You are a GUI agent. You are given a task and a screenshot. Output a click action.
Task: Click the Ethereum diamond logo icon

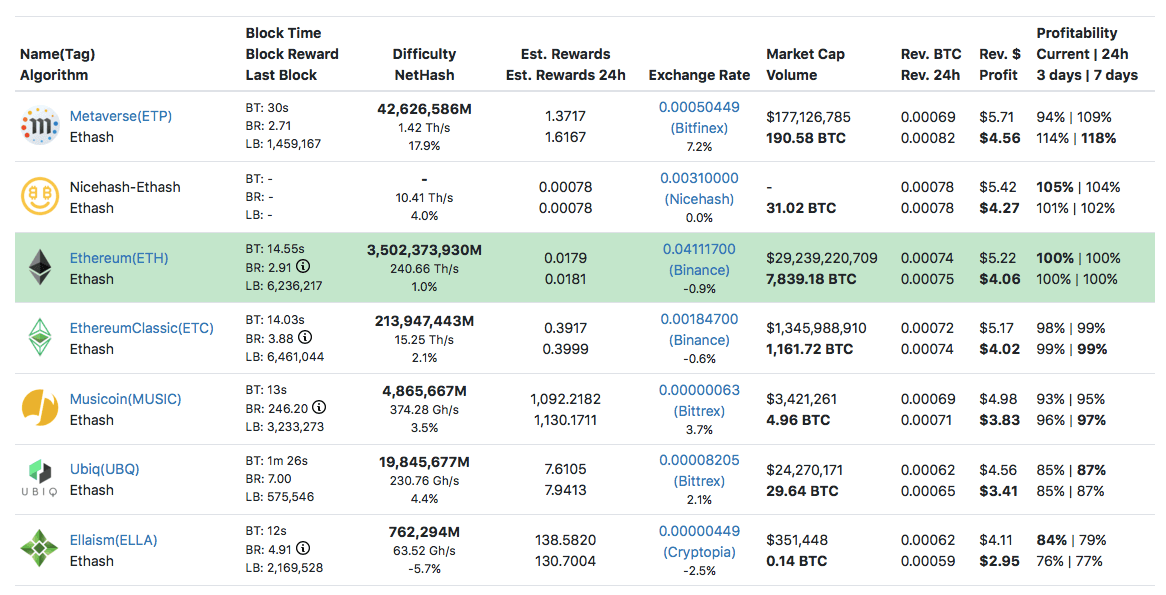click(x=40, y=268)
